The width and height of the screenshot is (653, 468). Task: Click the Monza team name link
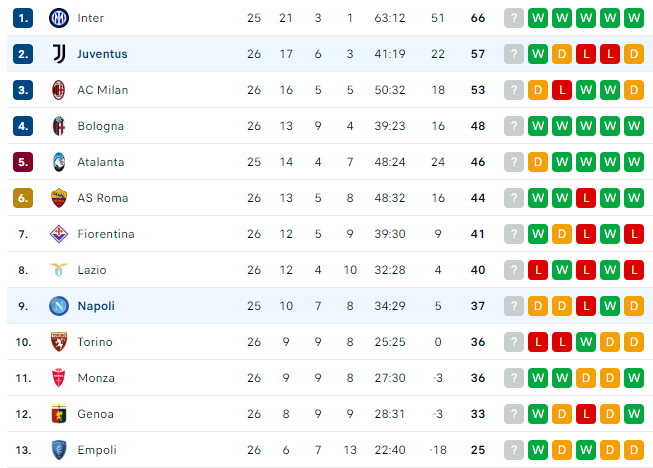point(96,378)
